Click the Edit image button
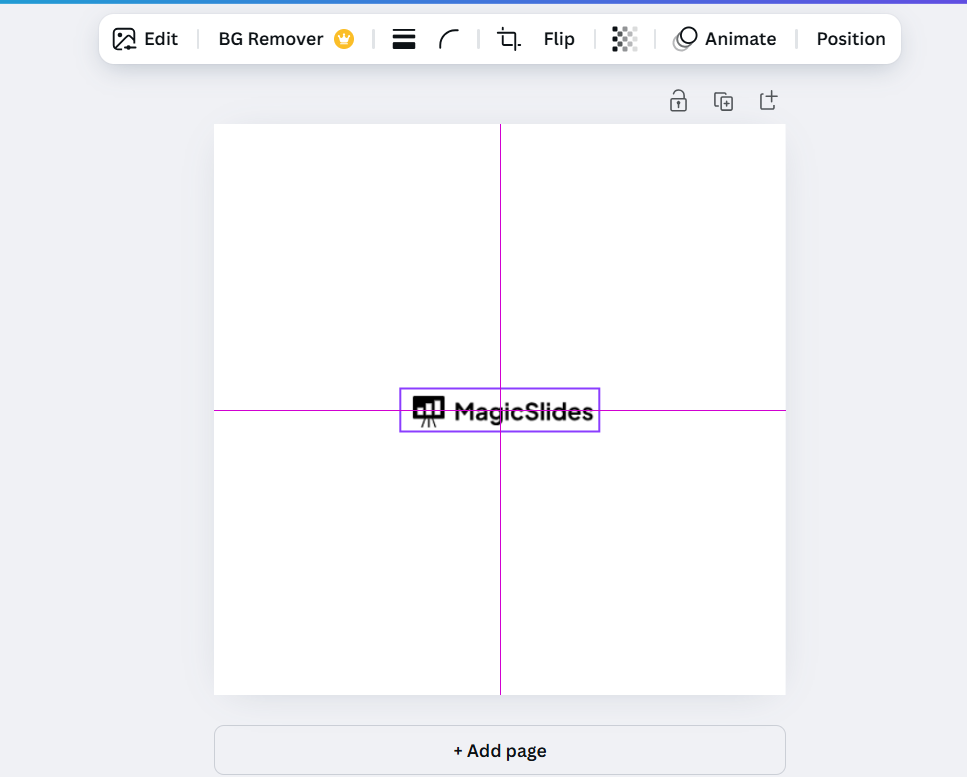 tap(146, 39)
